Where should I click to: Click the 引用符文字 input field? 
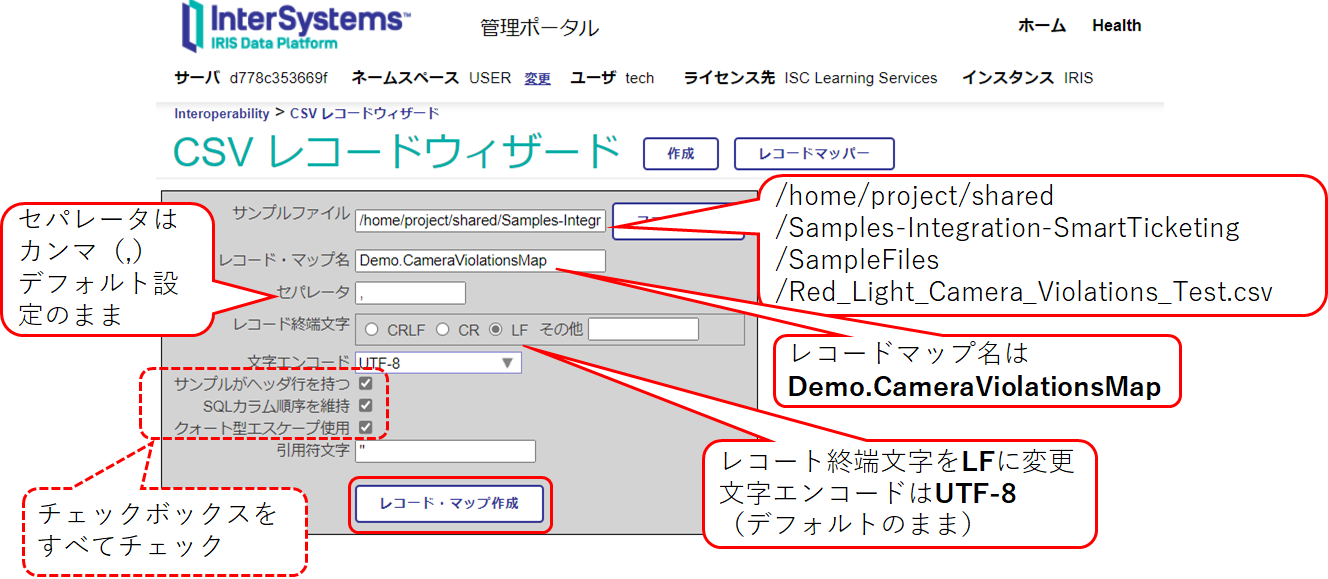pyautogui.click(x=445, y=451)
